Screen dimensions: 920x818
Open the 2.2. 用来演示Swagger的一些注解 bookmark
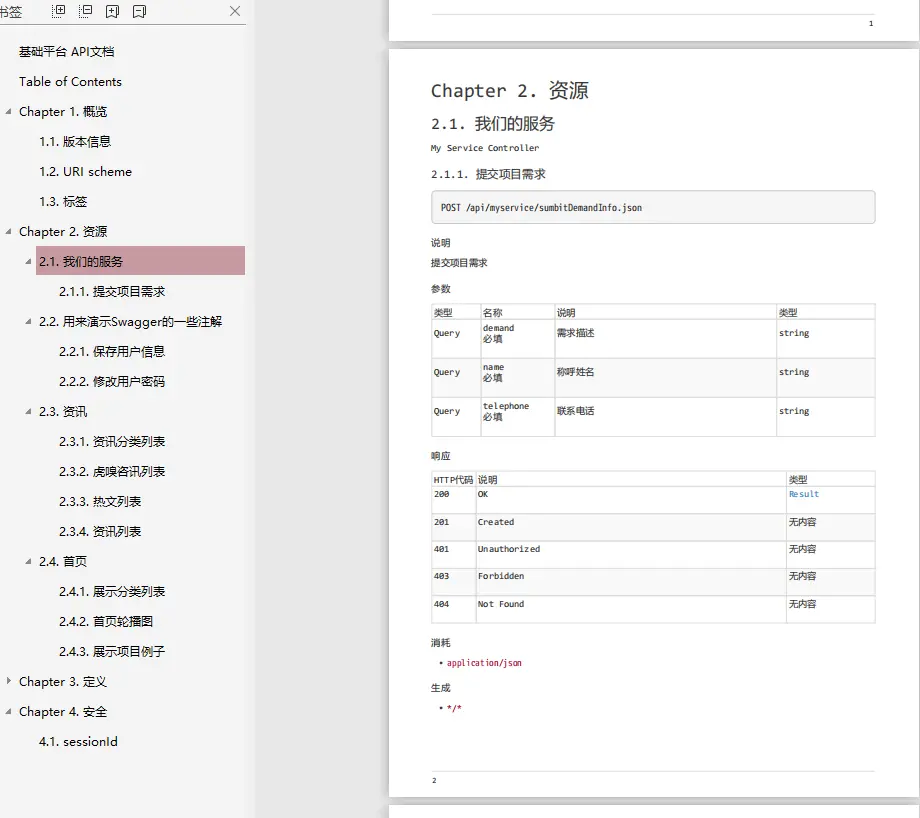click(x=130, y=321)
